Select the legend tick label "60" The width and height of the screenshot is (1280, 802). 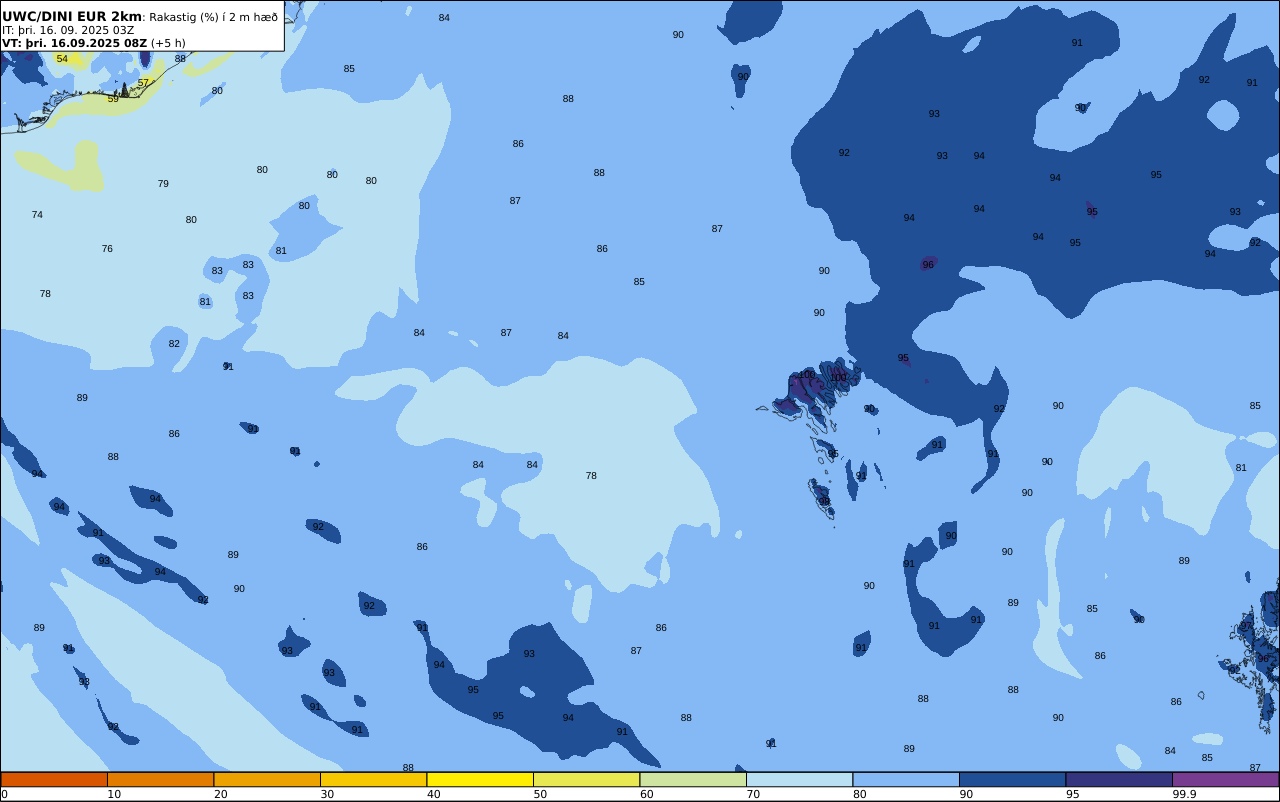(647, 795)
